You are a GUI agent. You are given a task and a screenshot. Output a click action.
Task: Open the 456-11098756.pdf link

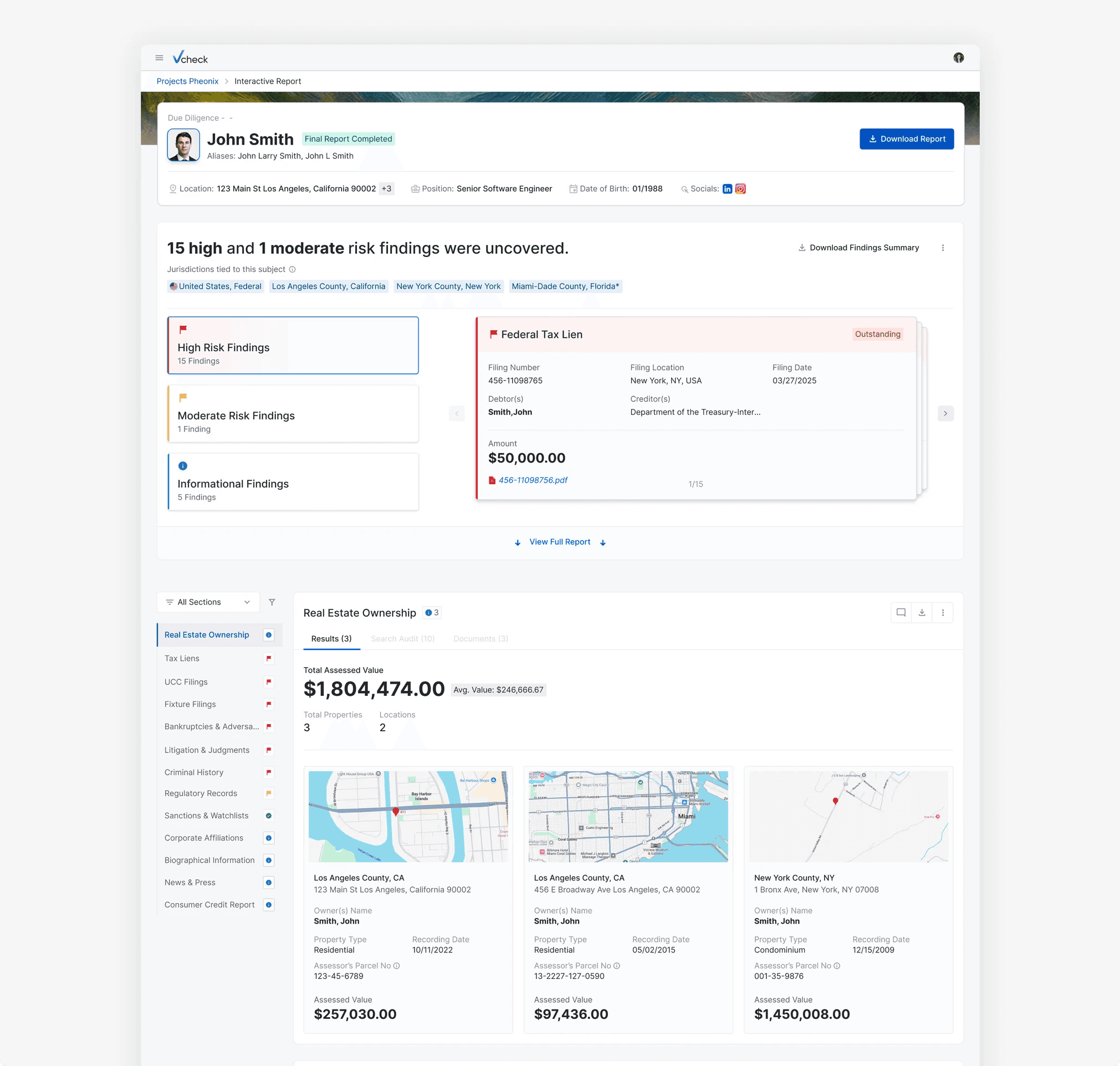pyautogui.click(x=533, y=480)
